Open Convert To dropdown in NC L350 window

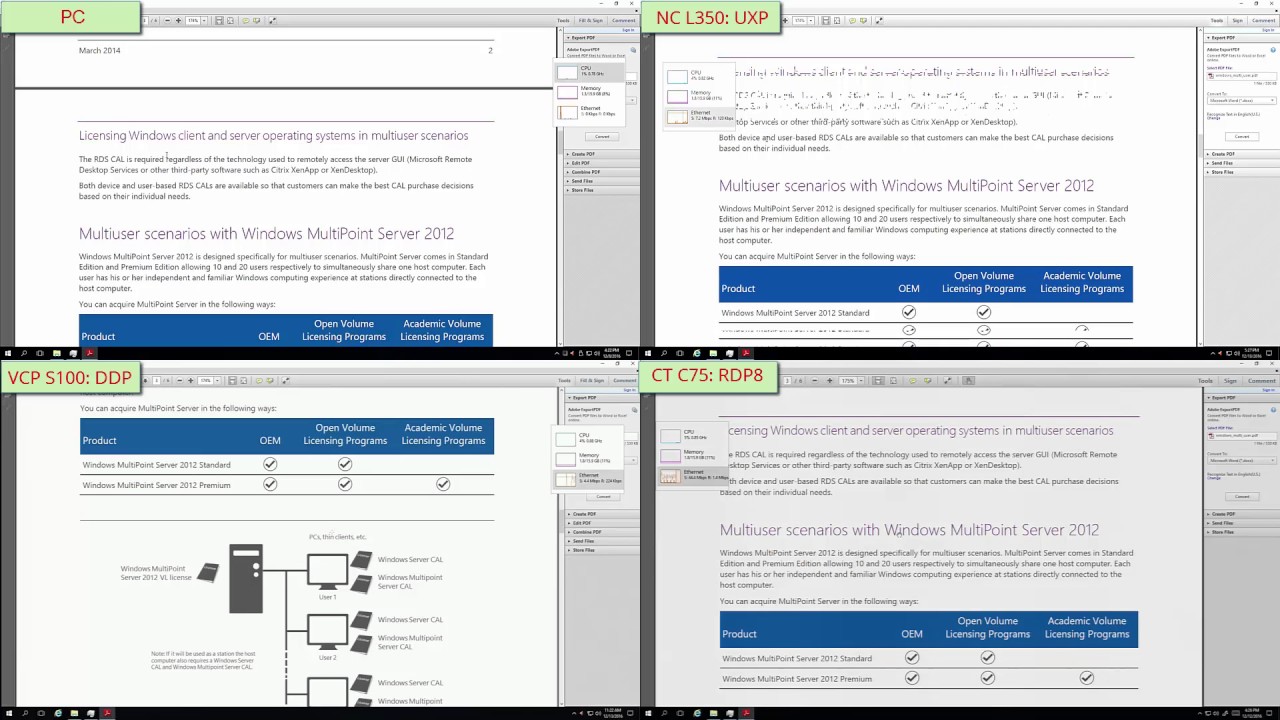pos(1242,100)
